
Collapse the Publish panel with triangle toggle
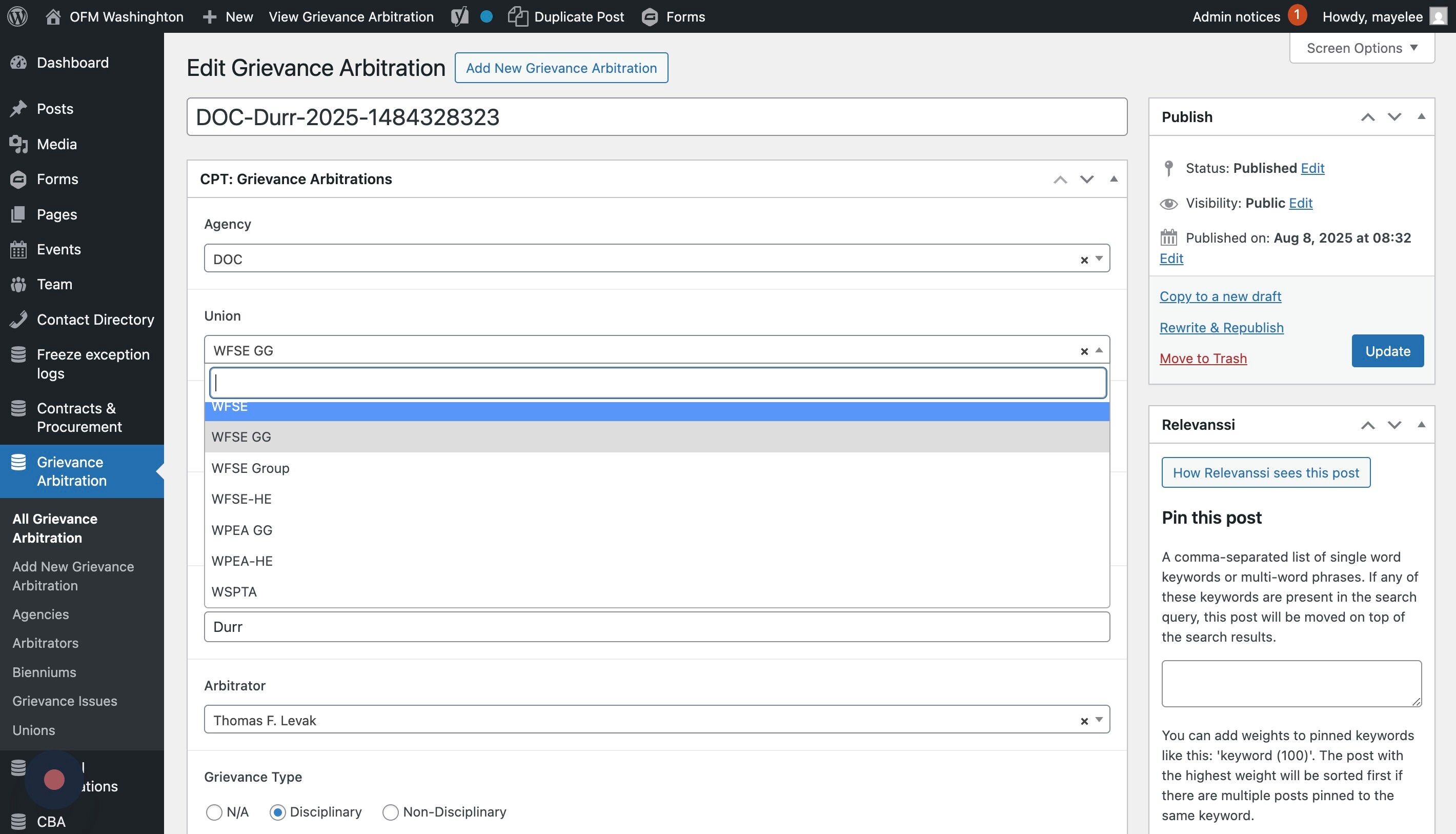(1421, 117)
